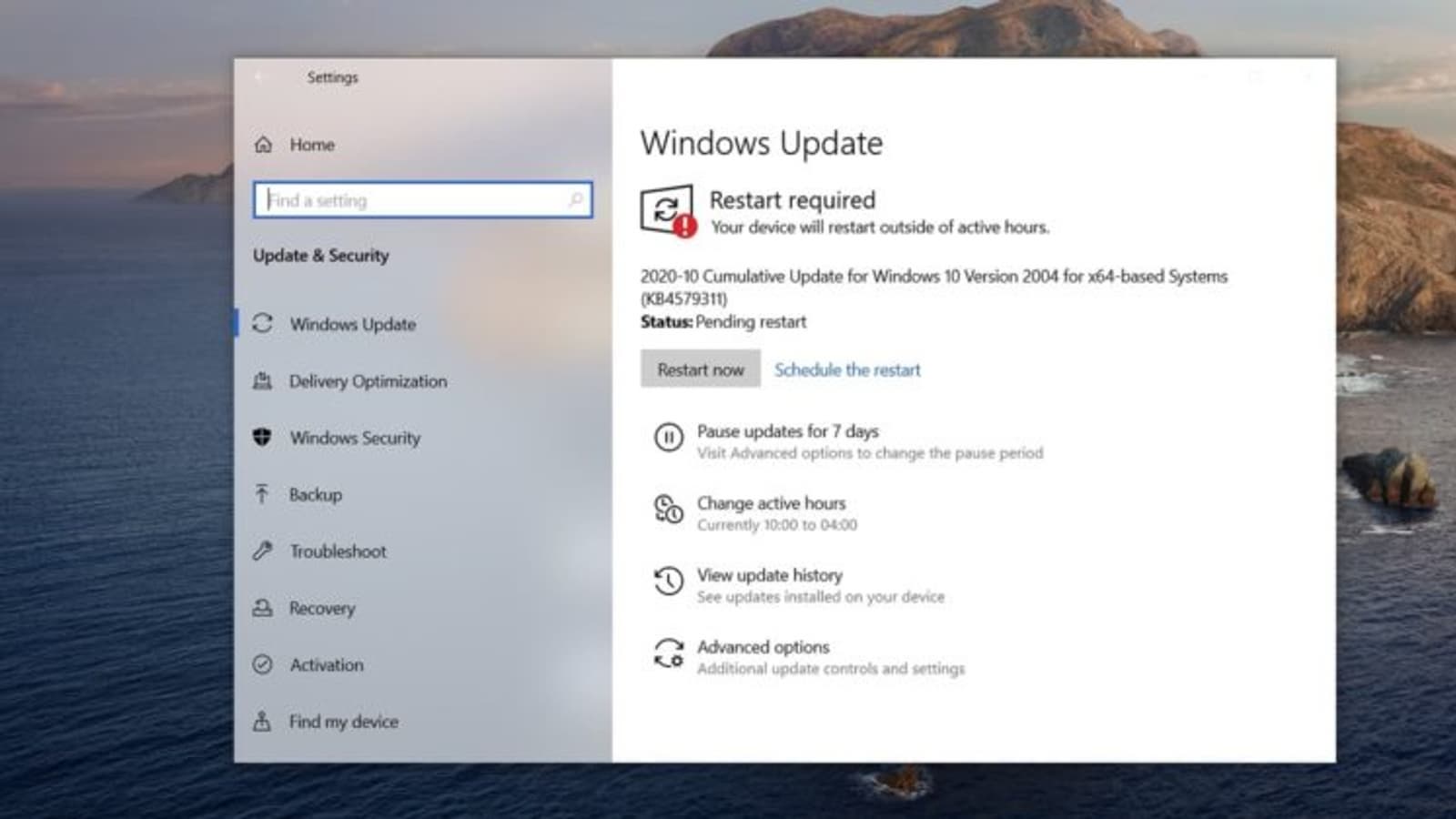Click 'Your device will restart outside of active hours'
This screenshot has width=1456, height=819.
pyautogui.click(x=880, y=227)
